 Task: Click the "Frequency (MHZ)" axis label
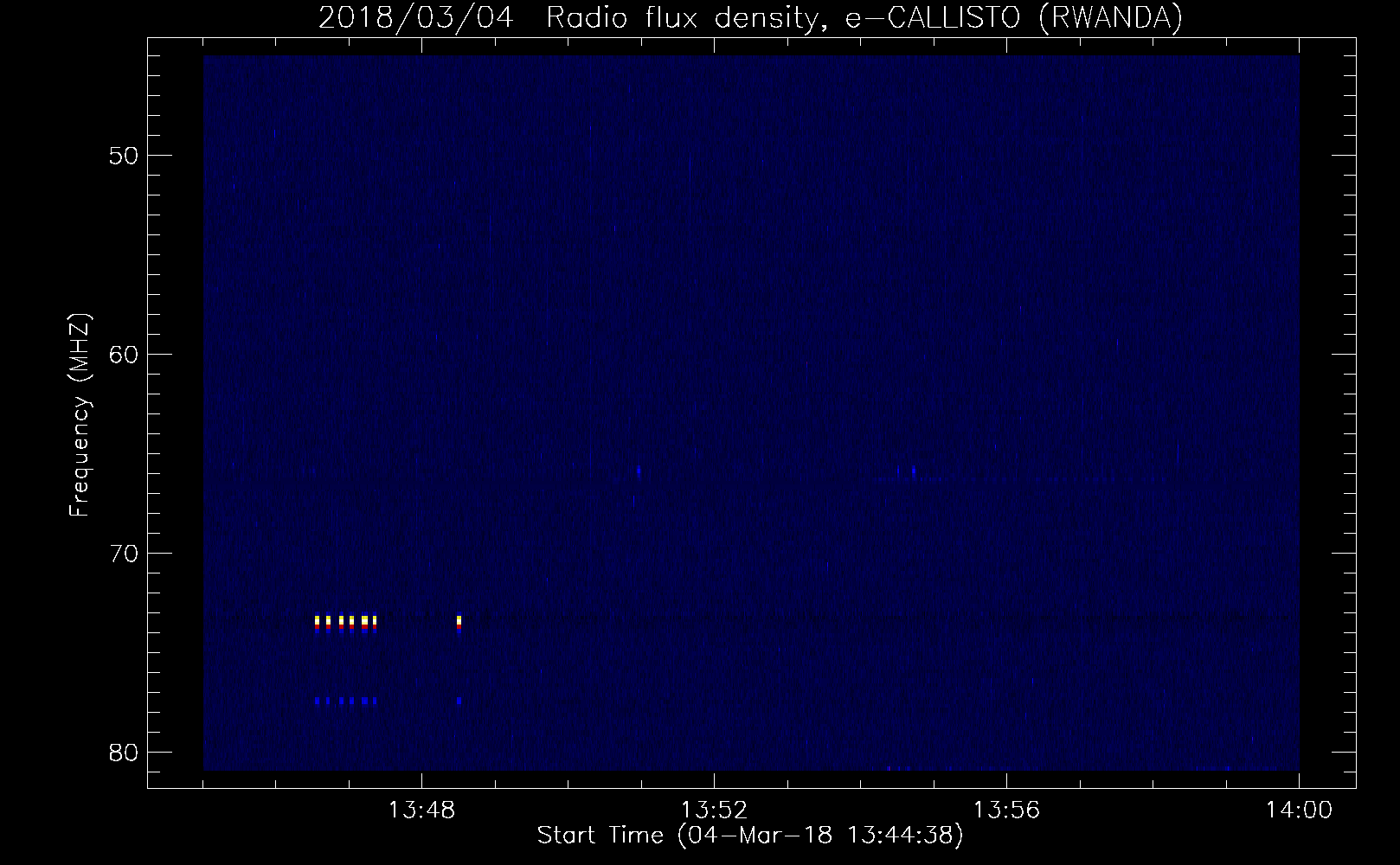click(x=80, y=415)
